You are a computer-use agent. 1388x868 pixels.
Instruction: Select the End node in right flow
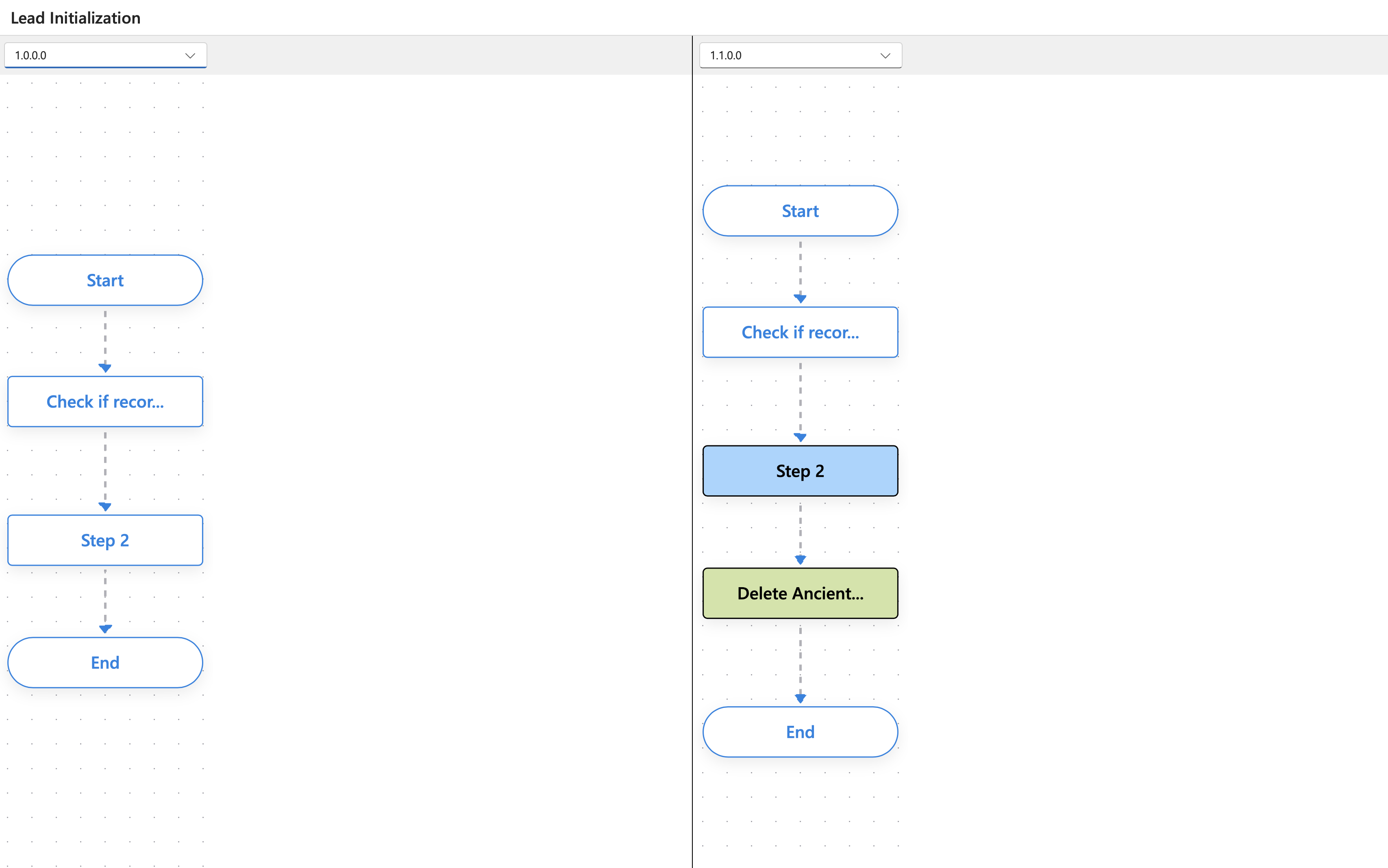pos(800,732)
